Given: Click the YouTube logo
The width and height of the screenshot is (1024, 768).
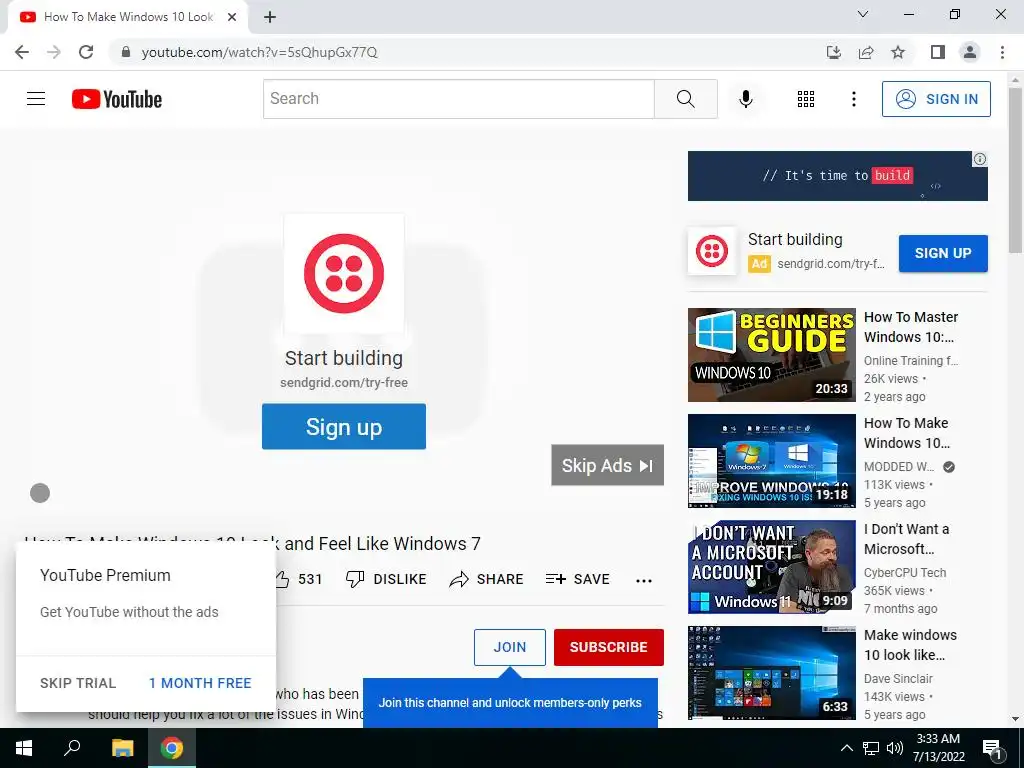Looking at the screenshot, I should point(117,99).
